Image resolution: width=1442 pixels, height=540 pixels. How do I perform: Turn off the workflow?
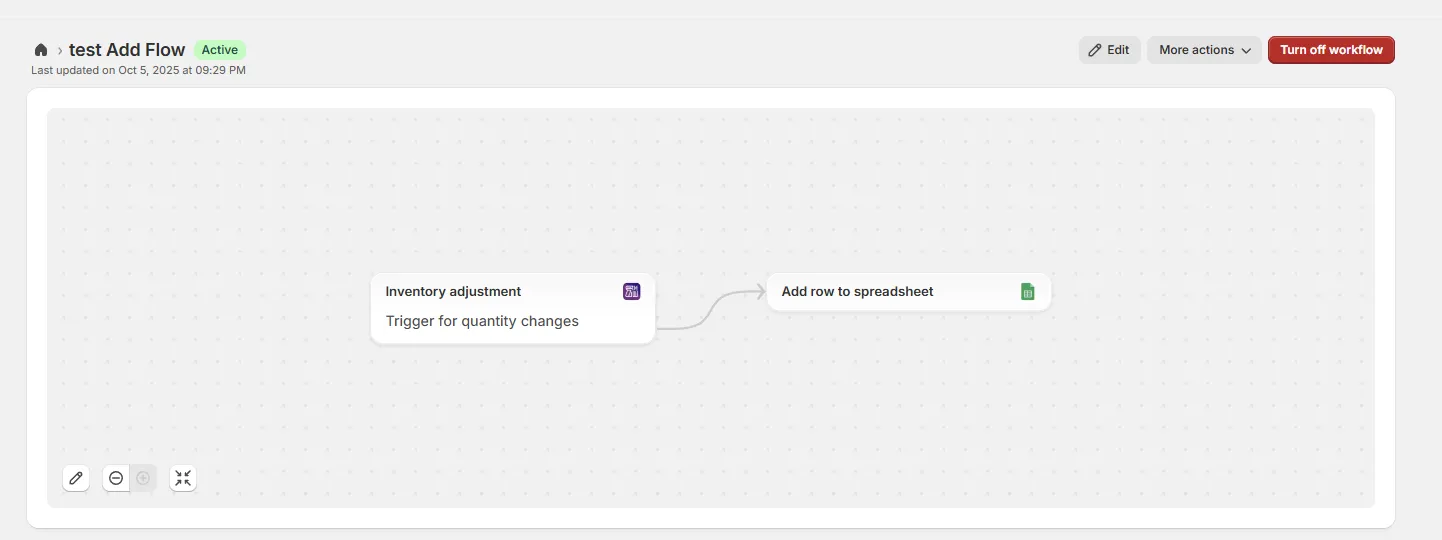(x=1330, y=50)
